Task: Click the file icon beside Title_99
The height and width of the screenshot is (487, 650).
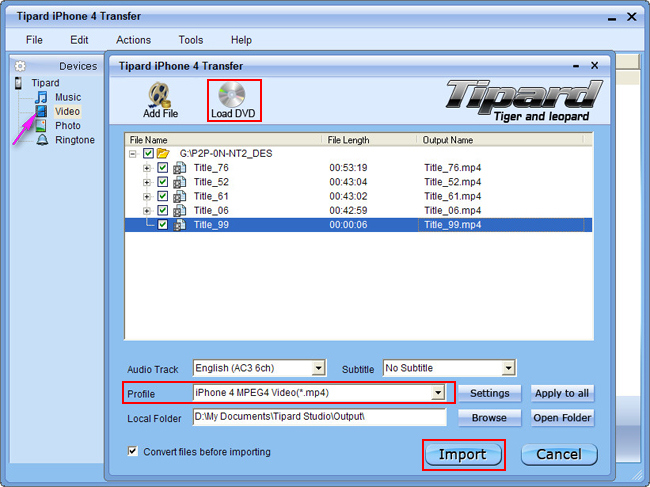Action: click(179, 225)
